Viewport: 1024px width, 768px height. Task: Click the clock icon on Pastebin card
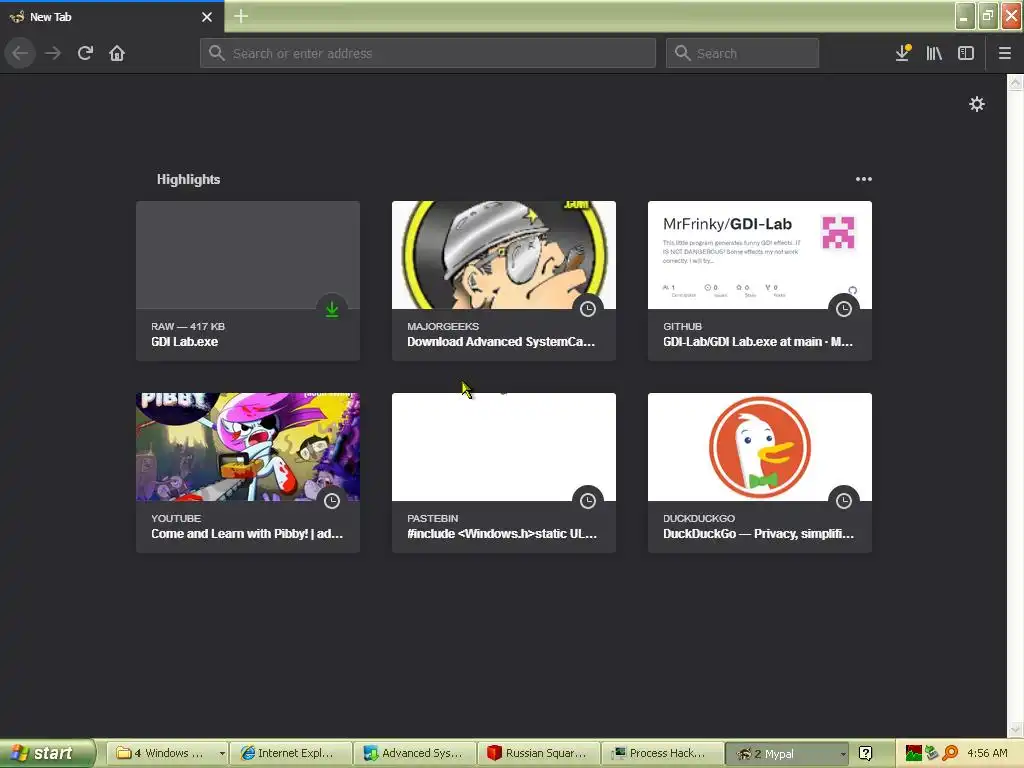(x=588, y=501)
